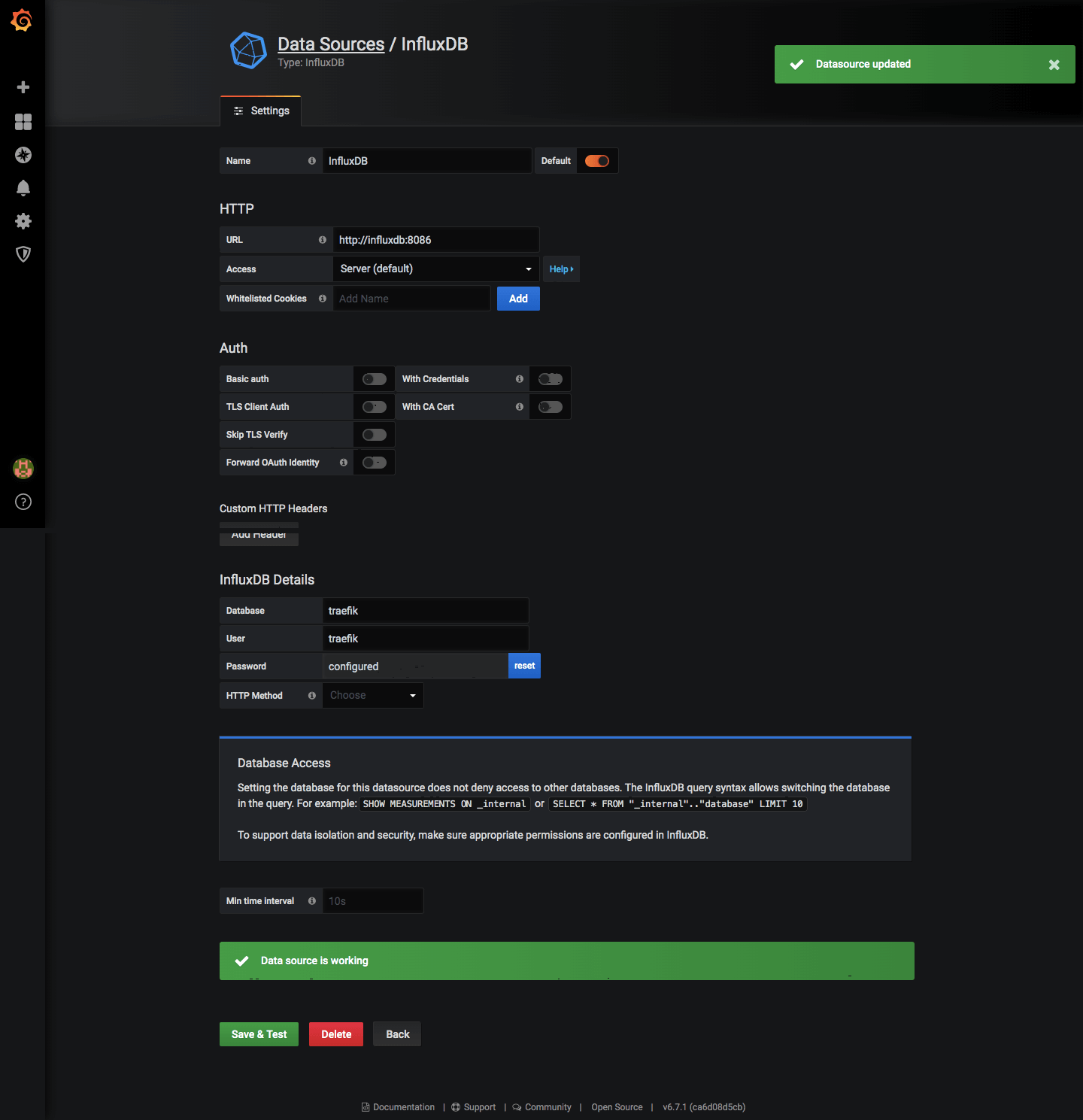Viewport: 1083px width, 1120px height.
Task: Click the 'Type: InfluxDB' subtitle text
Action: [311, 62]
